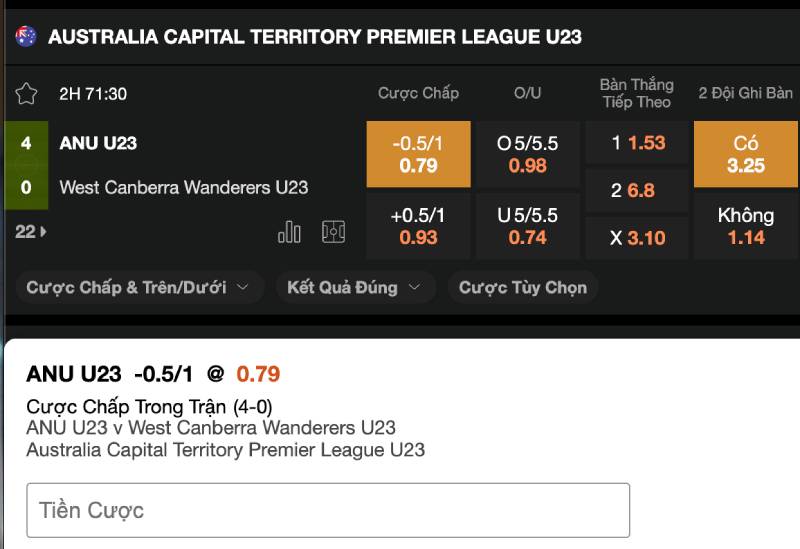
Task: Open the match statistics bar chart icon
Action: pos(289,232)
